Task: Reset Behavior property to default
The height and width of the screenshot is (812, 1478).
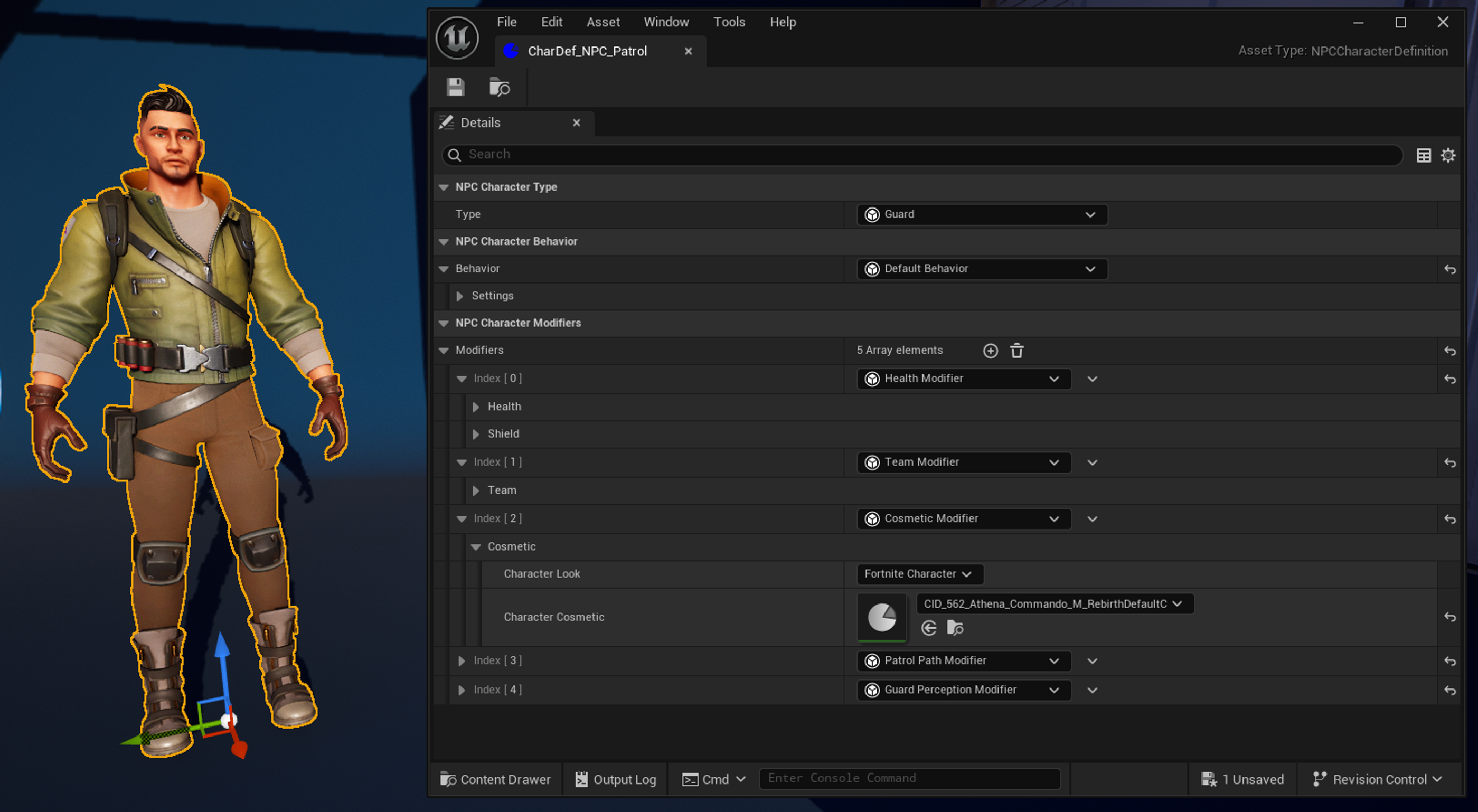Action: click(1450, 269)
